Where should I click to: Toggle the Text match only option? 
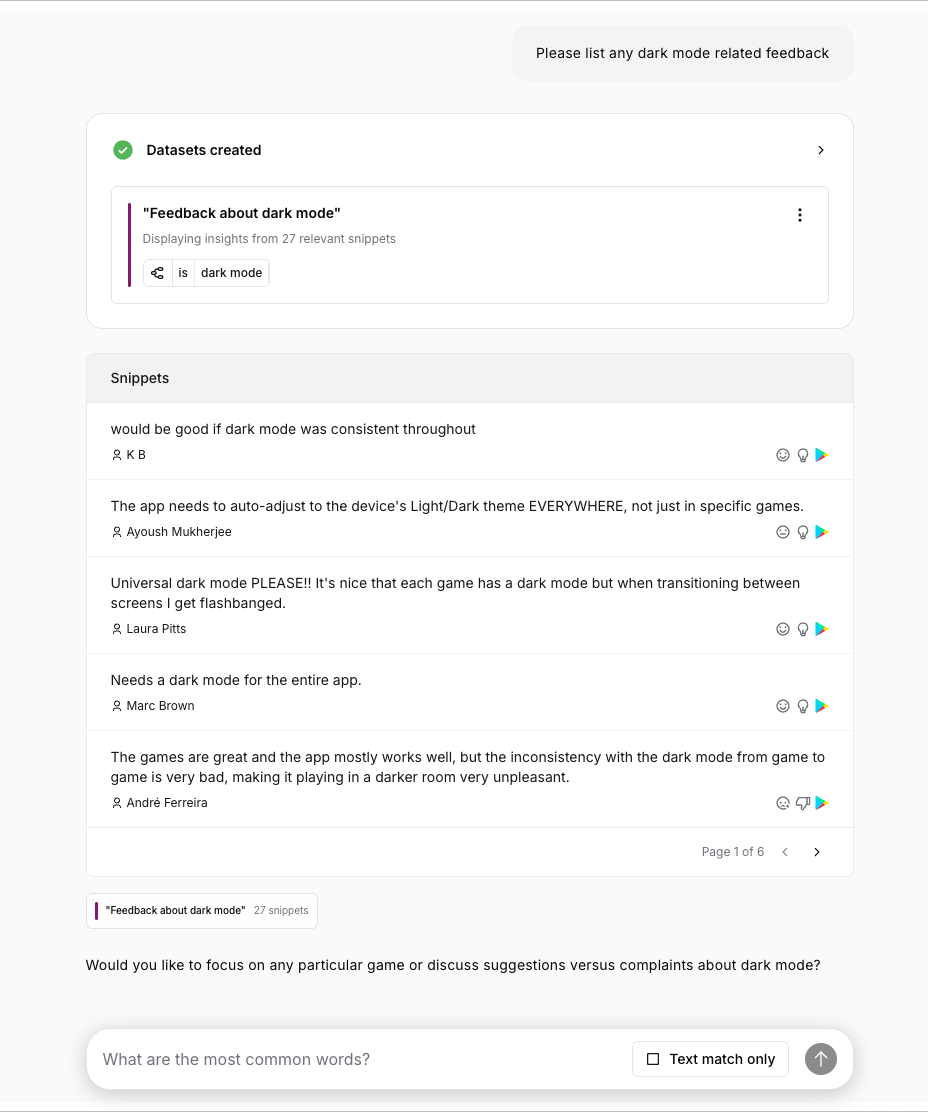click(x=710, y=1059)
